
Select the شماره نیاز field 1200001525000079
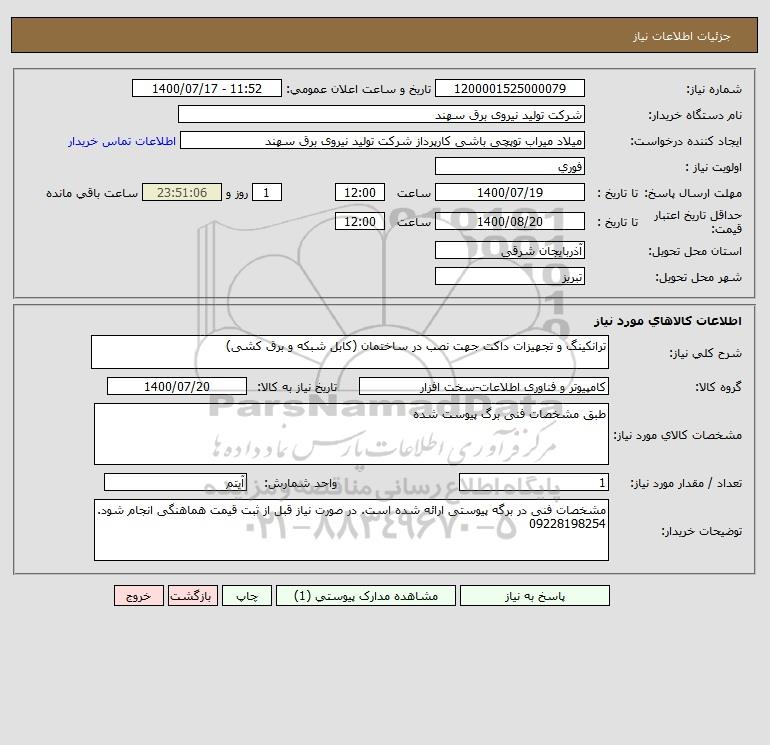(510, 88)
